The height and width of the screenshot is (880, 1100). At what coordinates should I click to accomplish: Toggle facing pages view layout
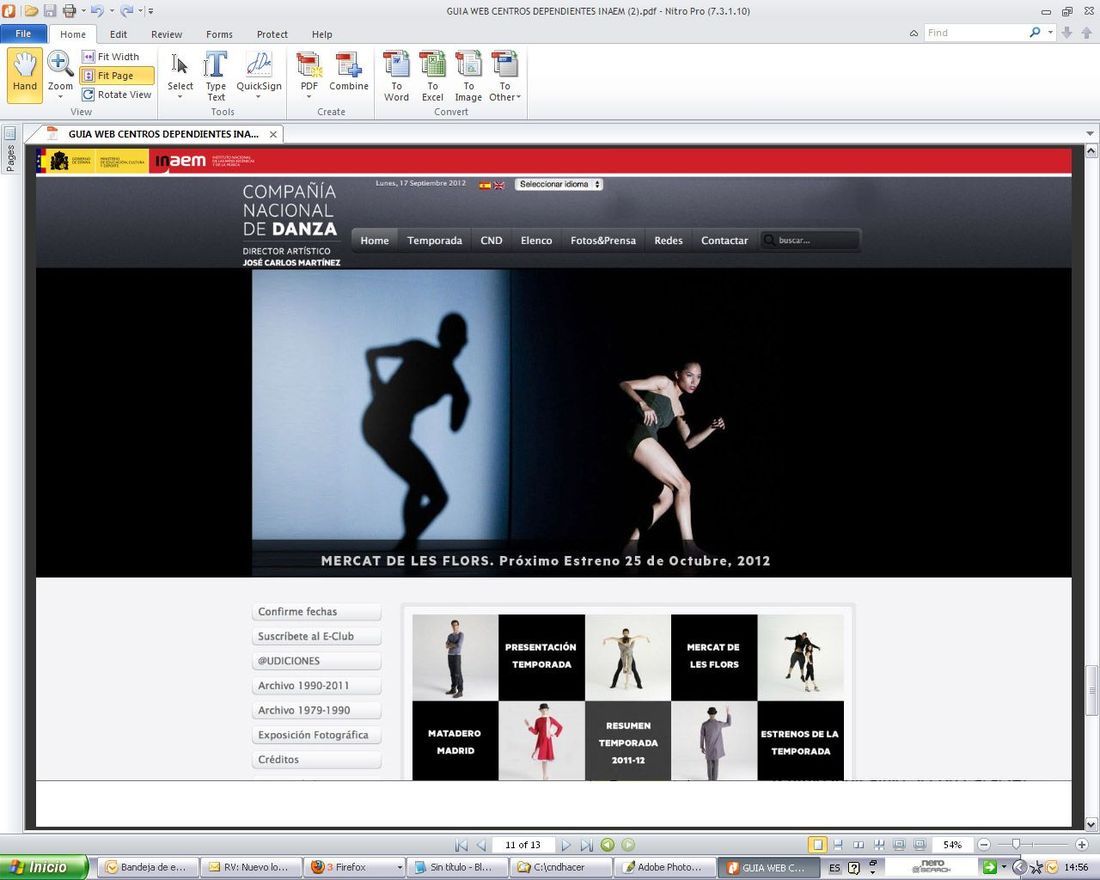(x=858, y=845)
